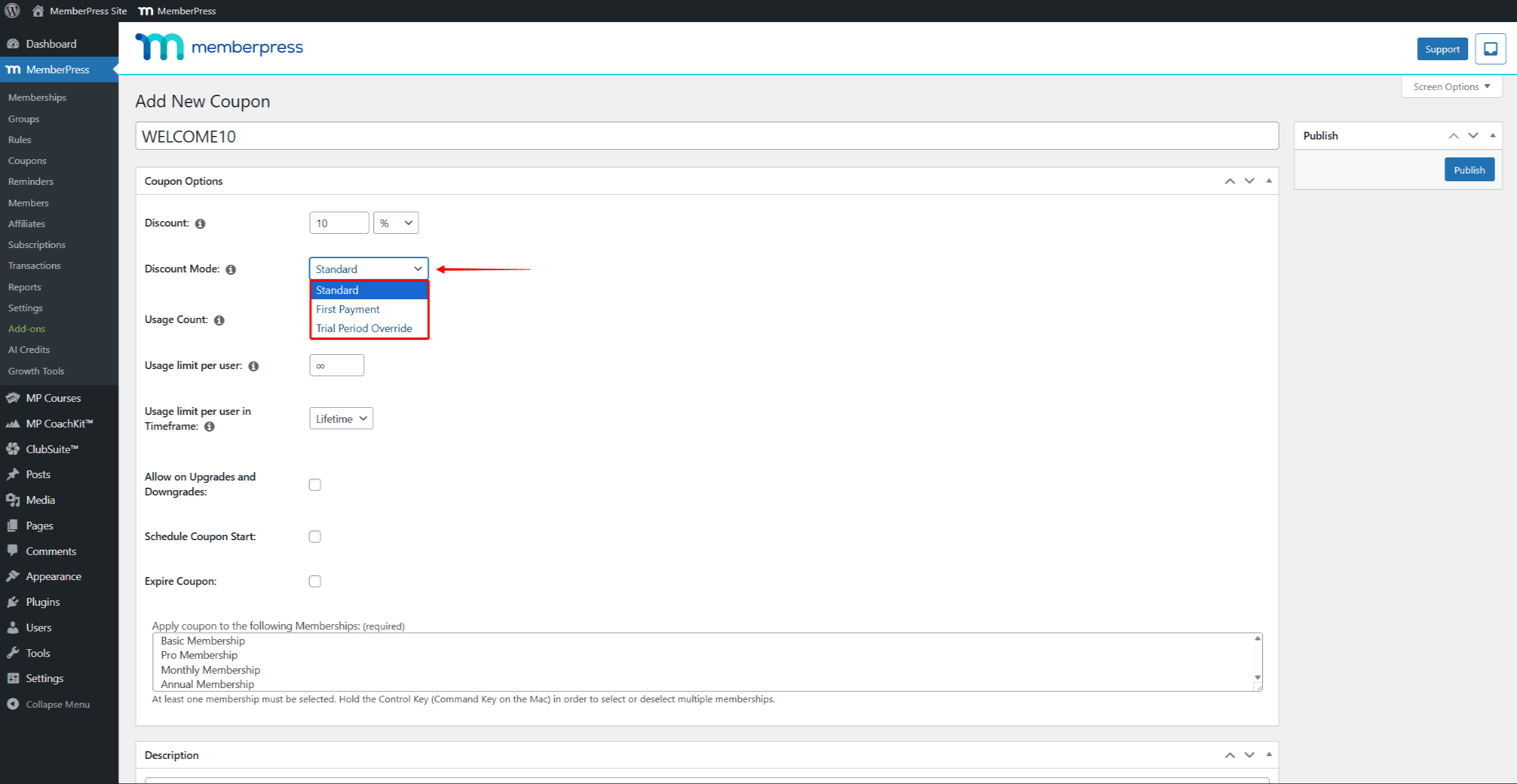This screenshot has width=1517, height=784.
Task: Click the Timeframe info icon
Action: coord(209,426)
